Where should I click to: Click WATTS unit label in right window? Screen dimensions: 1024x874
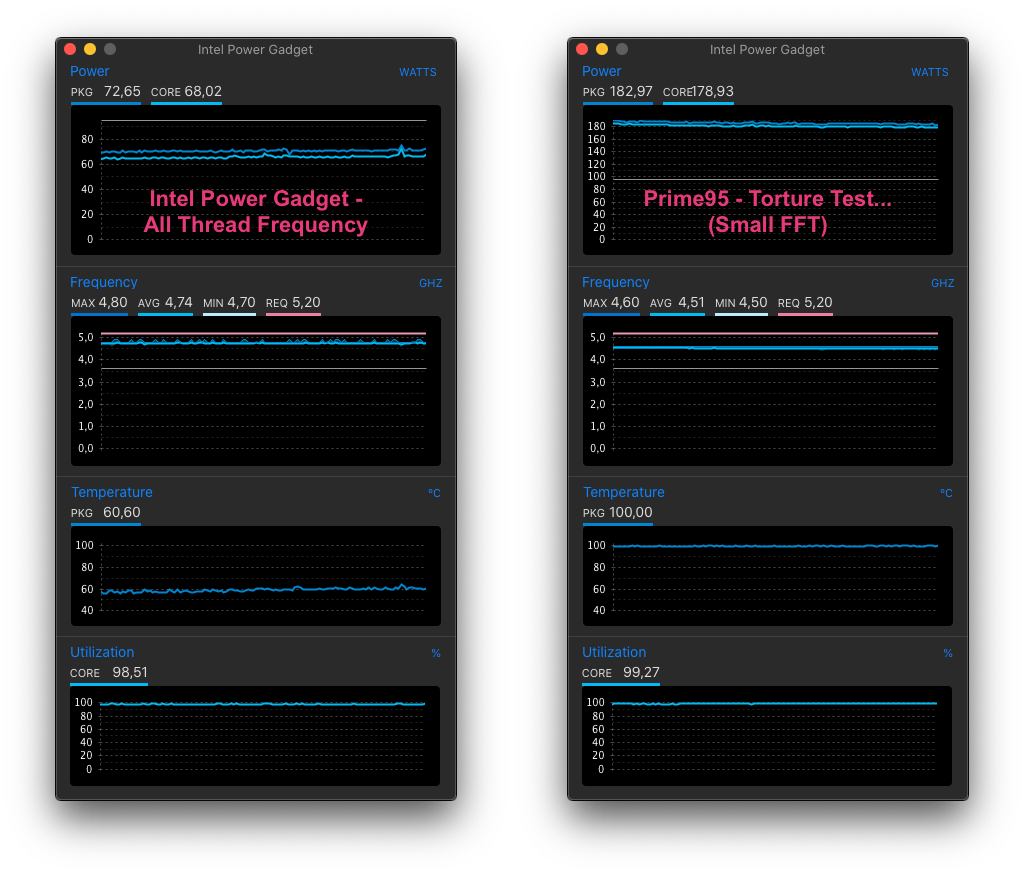pyautogui.click(x=930, y=73)
